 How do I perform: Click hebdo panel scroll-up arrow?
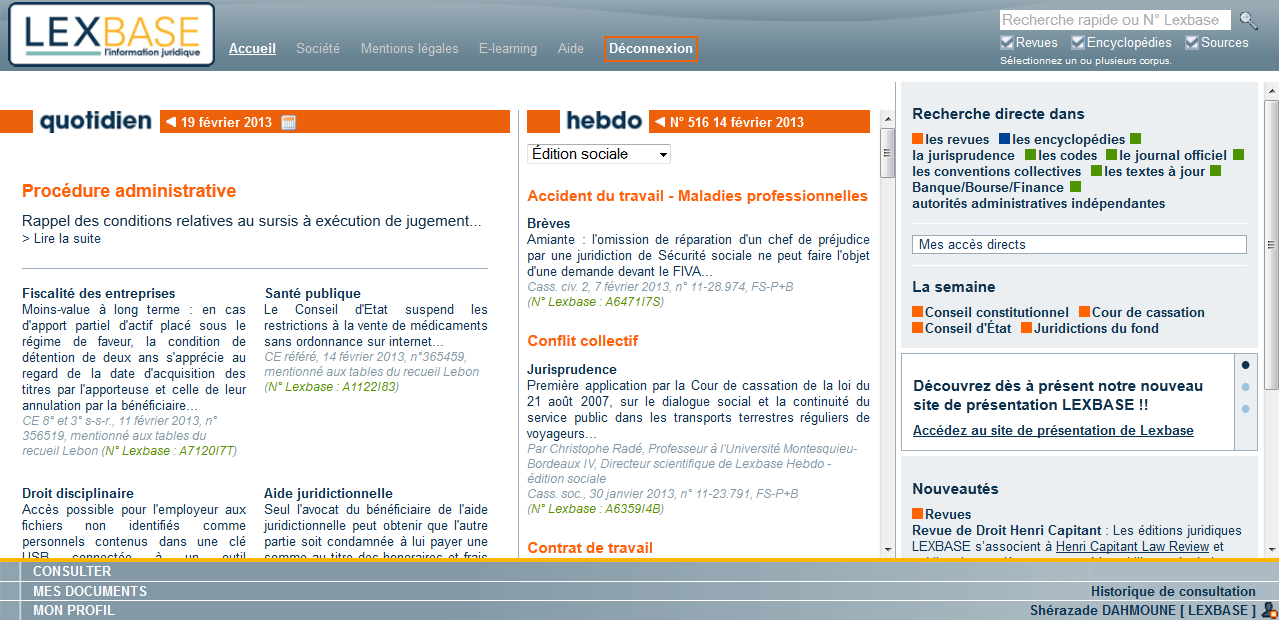pos(886,117)
